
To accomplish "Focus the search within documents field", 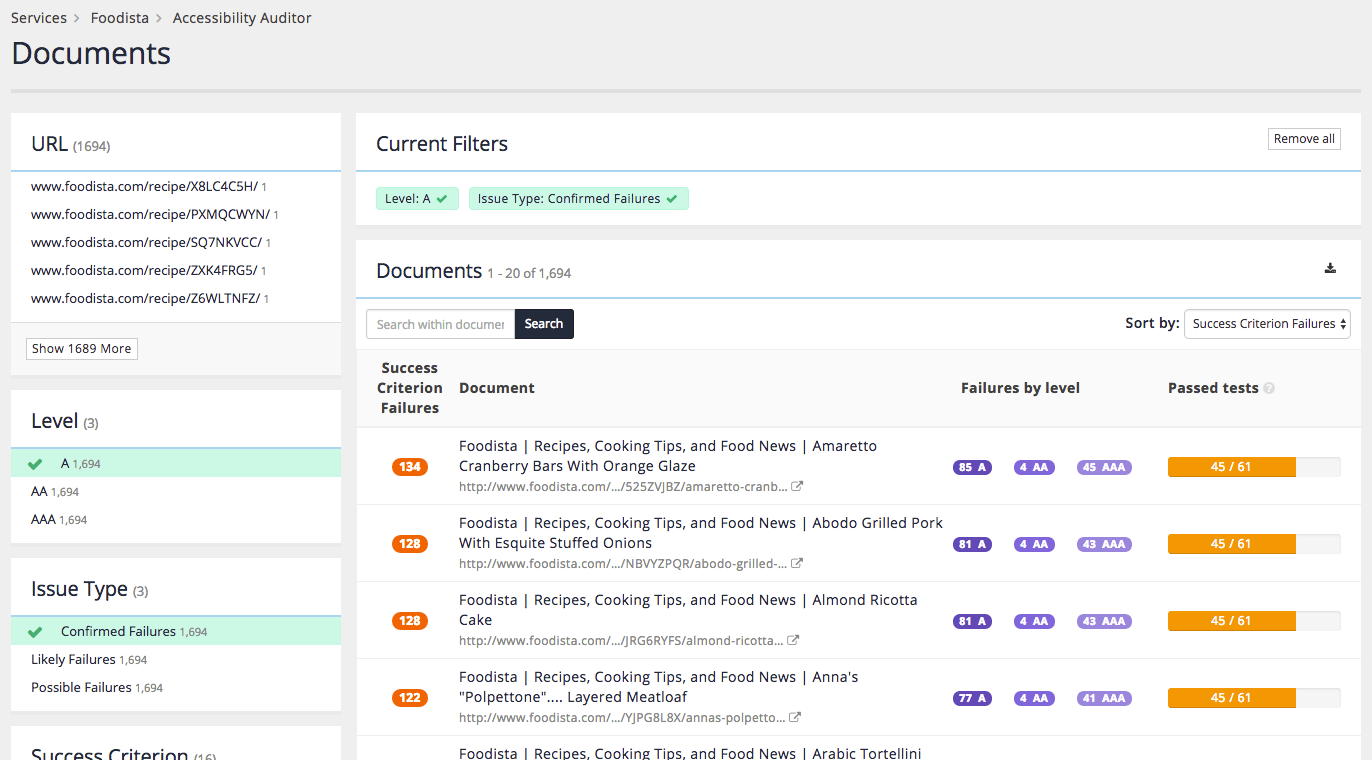I will 441,324.
